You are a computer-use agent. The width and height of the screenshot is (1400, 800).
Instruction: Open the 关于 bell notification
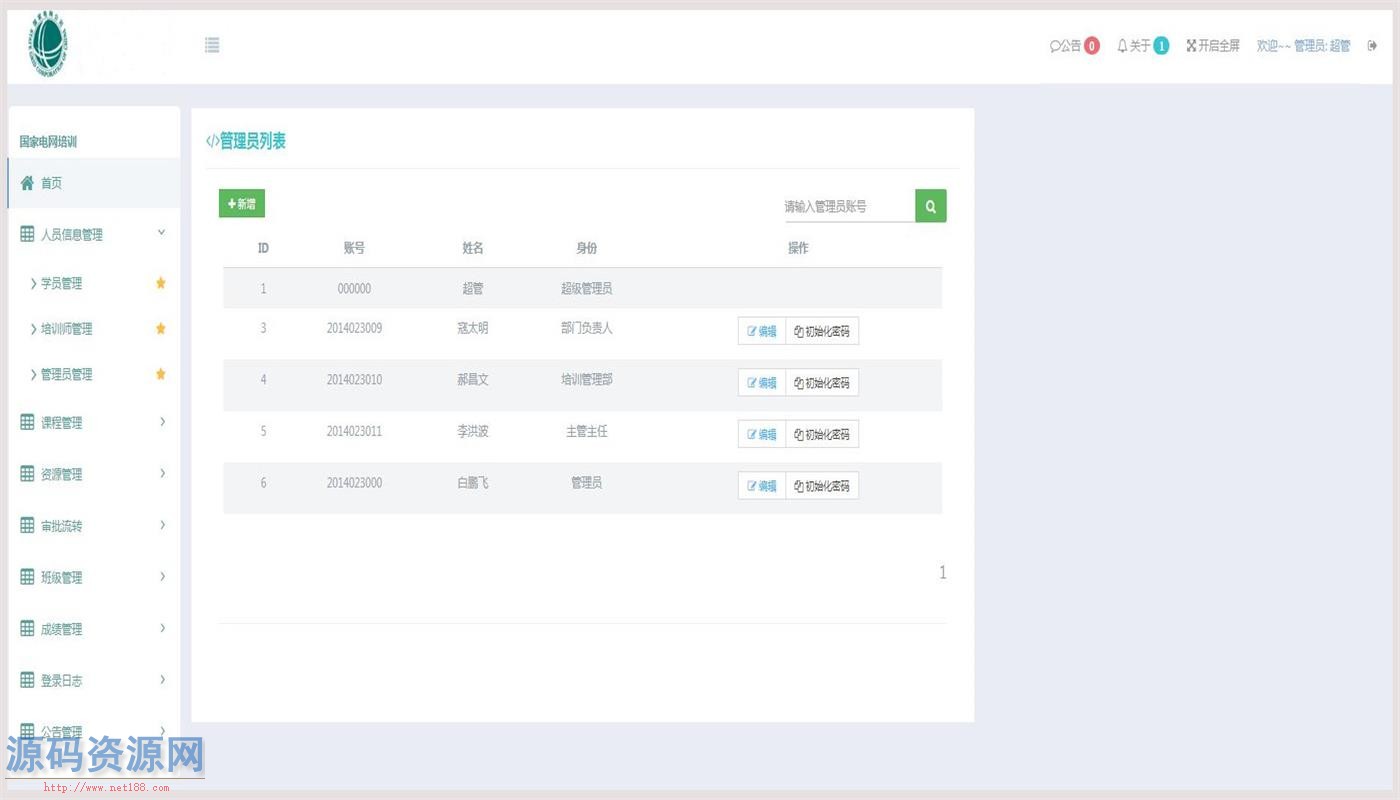[1143, 46]
